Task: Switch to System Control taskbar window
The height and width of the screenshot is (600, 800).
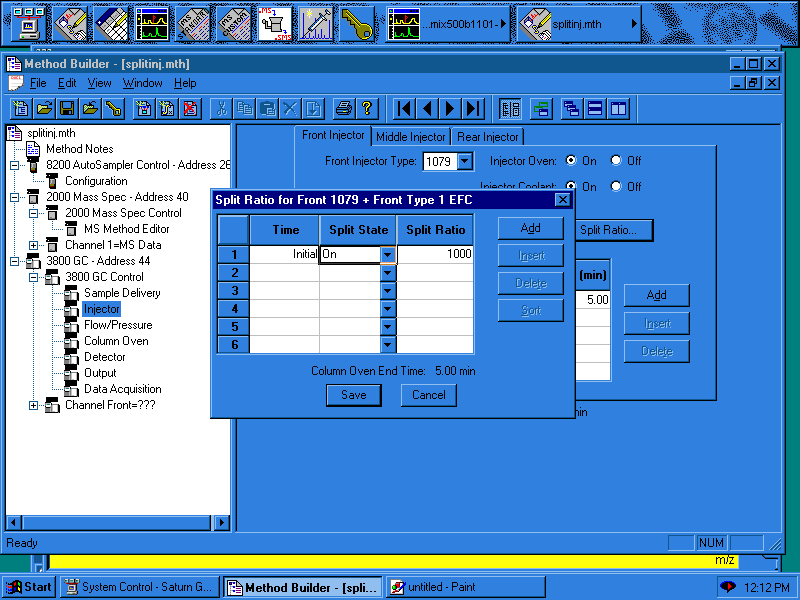Action: tap(140, 587)
